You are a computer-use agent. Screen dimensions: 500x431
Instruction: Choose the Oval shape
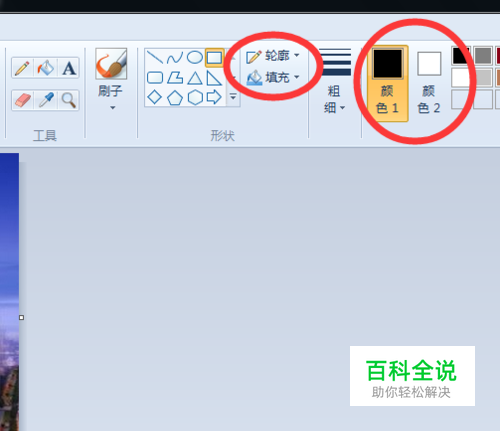(195, 57)
